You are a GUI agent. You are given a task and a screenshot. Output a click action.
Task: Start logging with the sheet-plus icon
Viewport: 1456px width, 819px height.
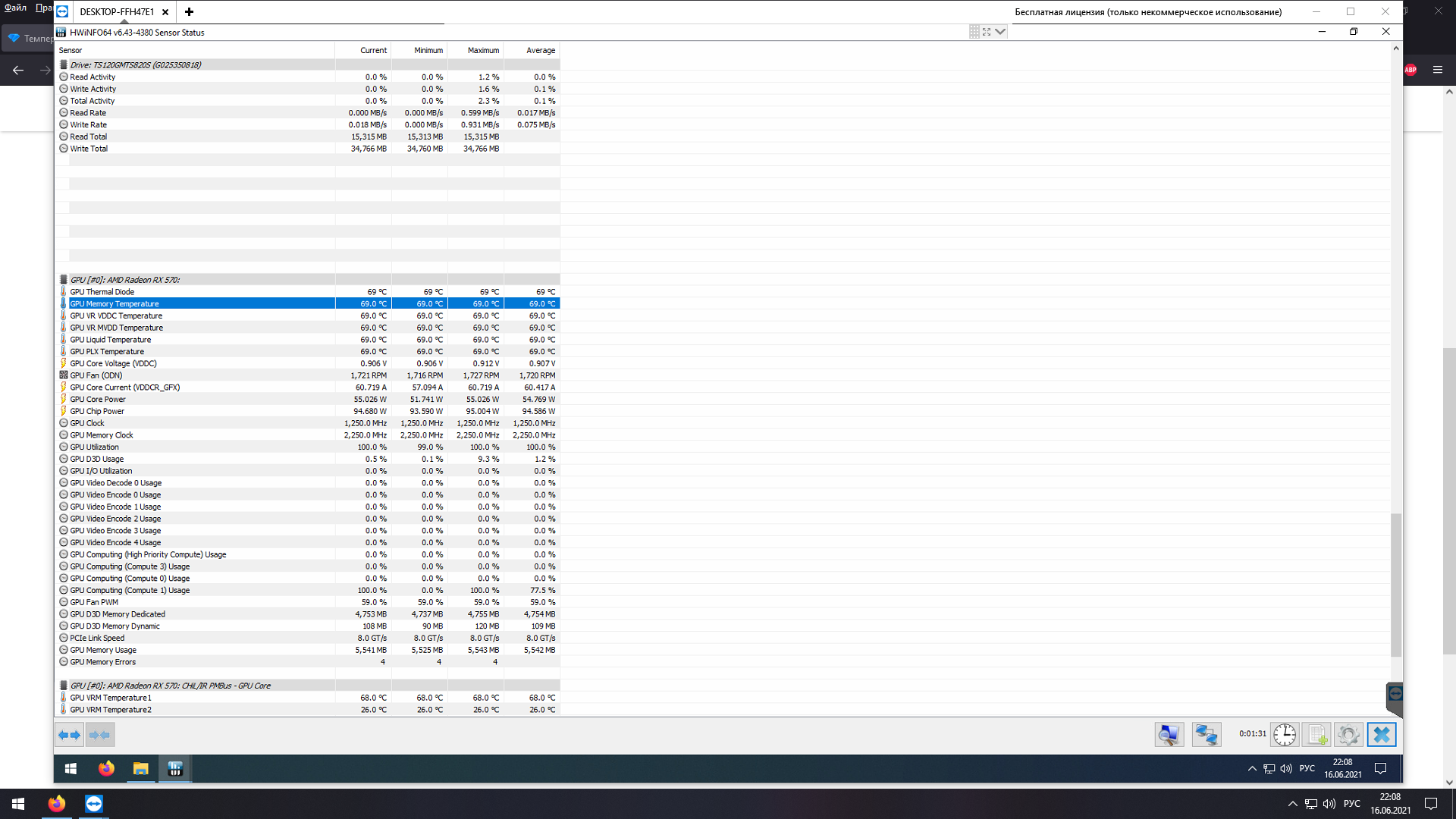pyautogui.click(x=1316, y=734)
